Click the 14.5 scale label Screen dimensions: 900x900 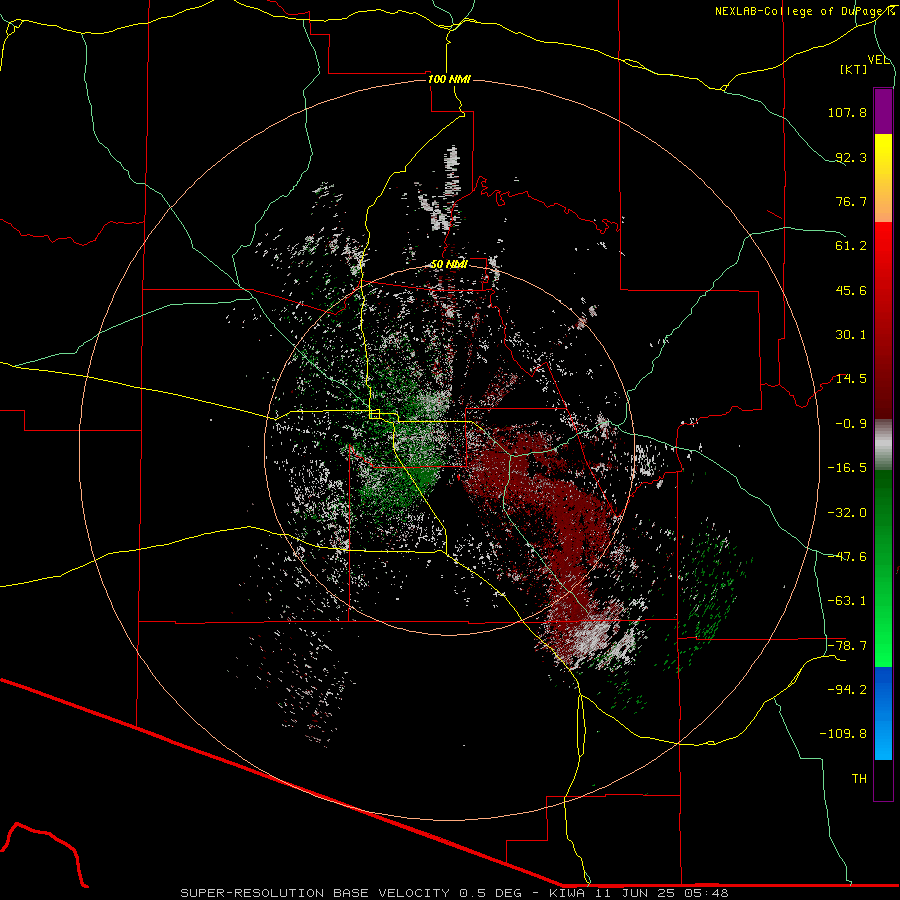851,379
